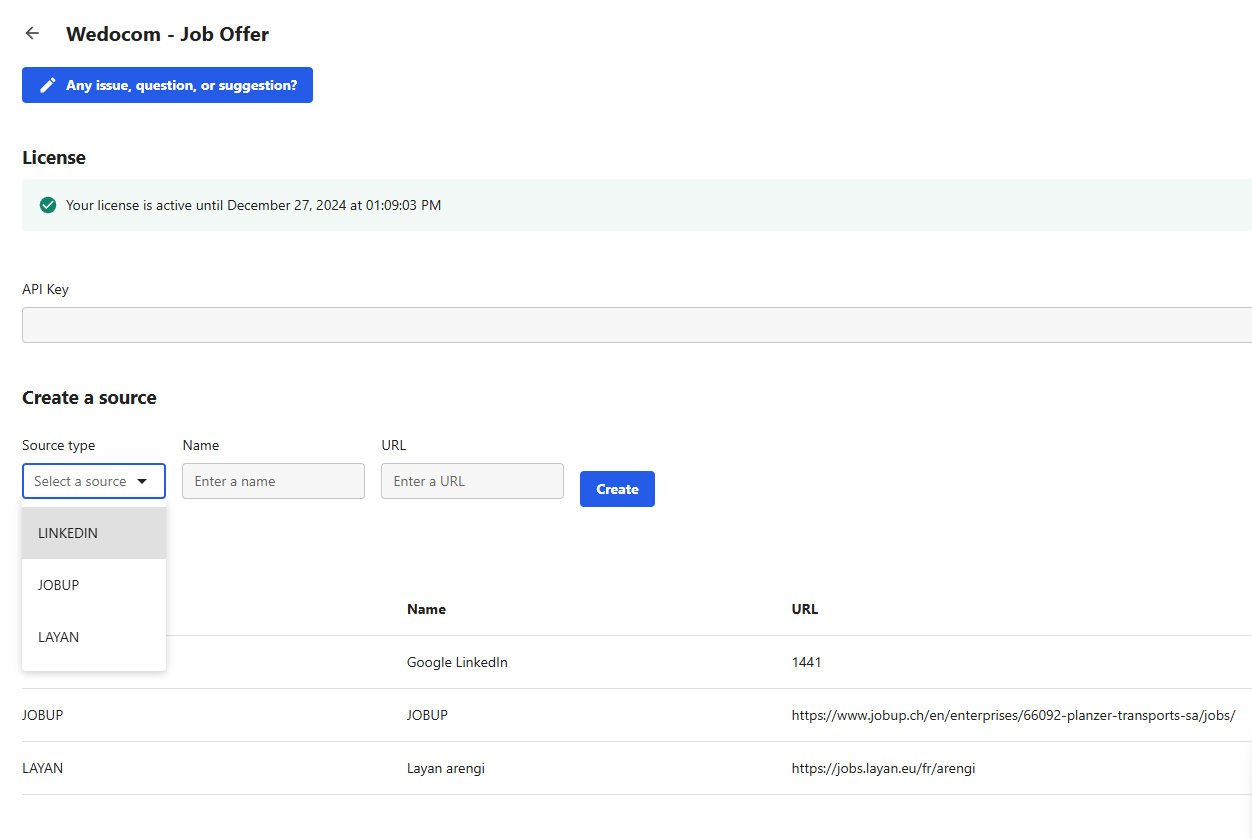Click inside the API Key field
Image resolution: width=1252 pixels, height=839 pixels.
pyautogui.click(x=636, y=325)
